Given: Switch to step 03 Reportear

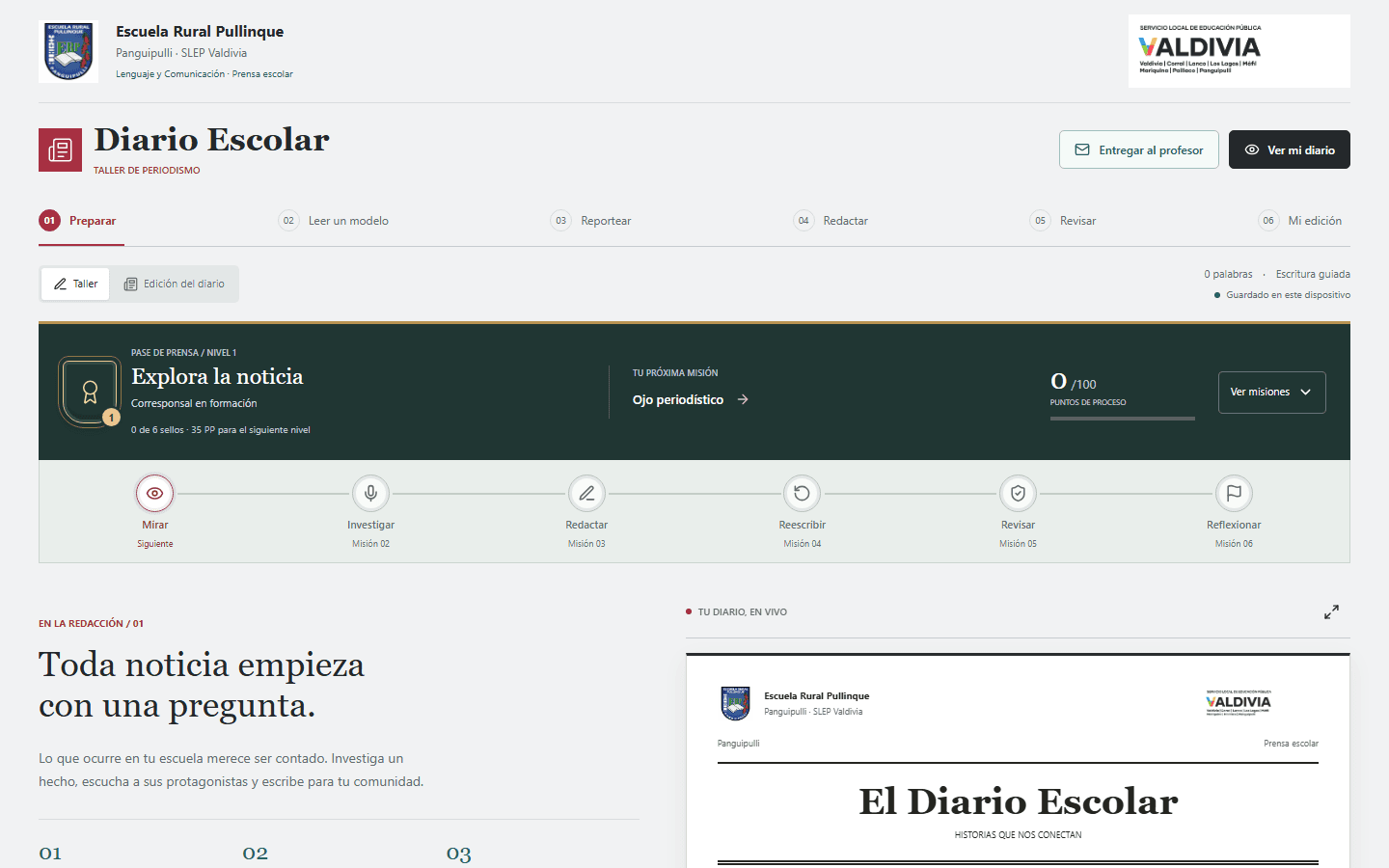Looking at the screenshot, I should pos(591,221).
